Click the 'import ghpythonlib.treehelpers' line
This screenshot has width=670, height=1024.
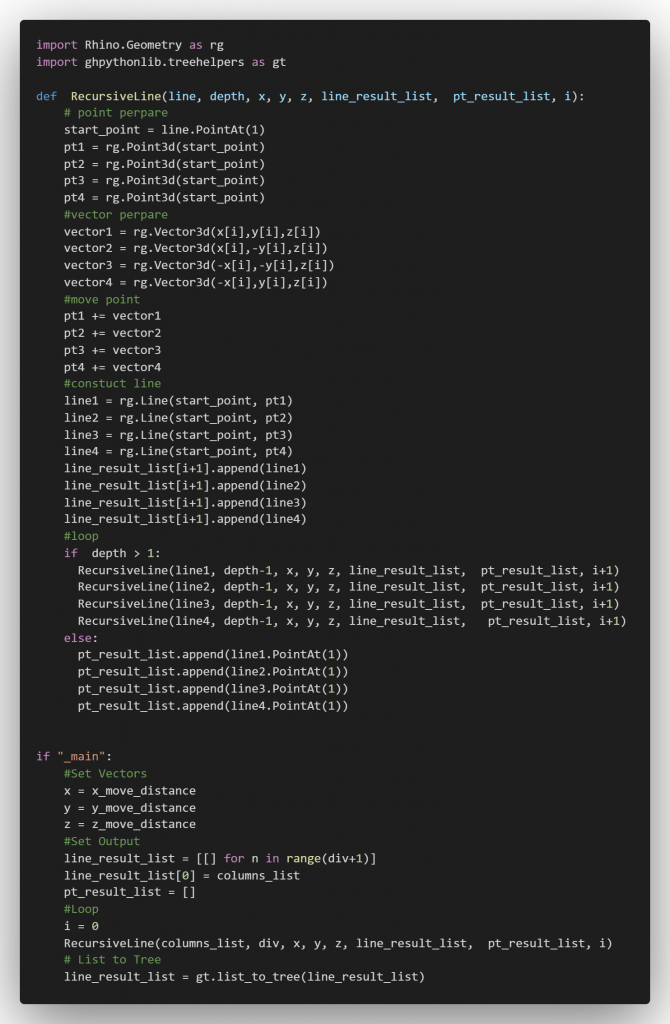tap(161, 62)
